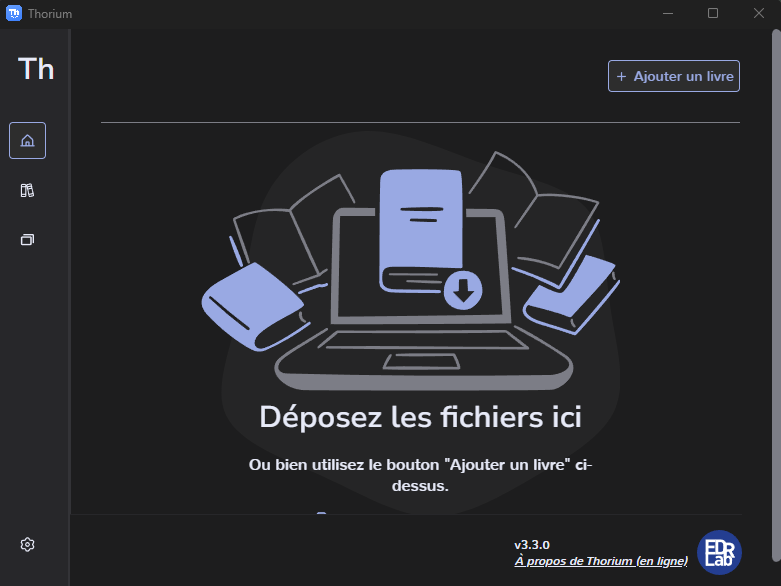
Task: Click the "Thorium" window title text
Action: pos(50,14)
